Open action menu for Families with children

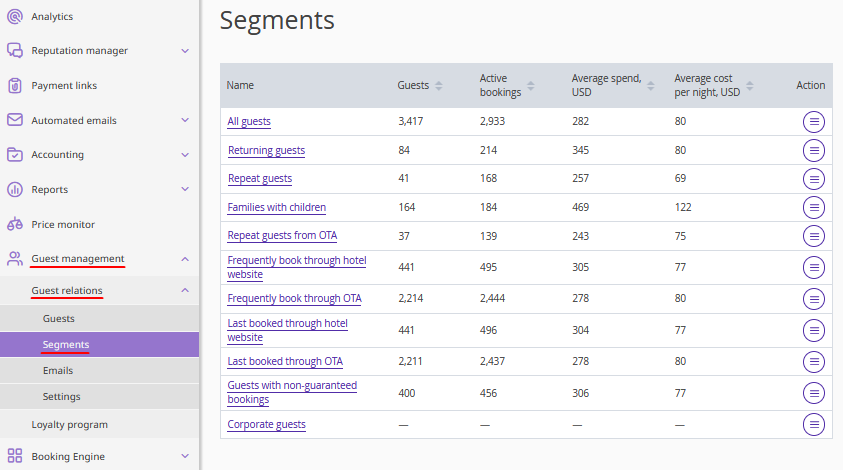pos(814,208)
